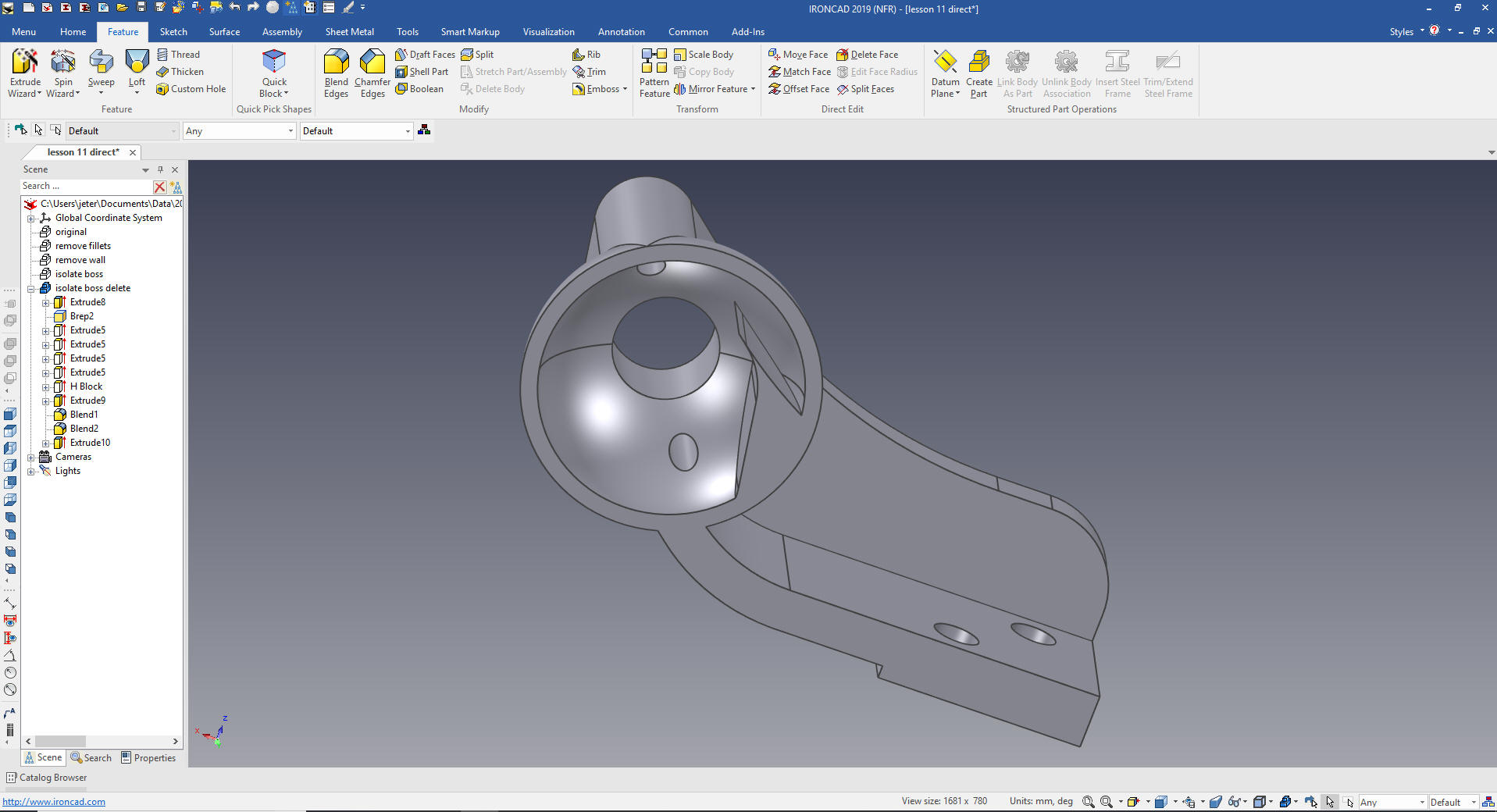Open the status bar Any selection filter

coord(1392,803)
